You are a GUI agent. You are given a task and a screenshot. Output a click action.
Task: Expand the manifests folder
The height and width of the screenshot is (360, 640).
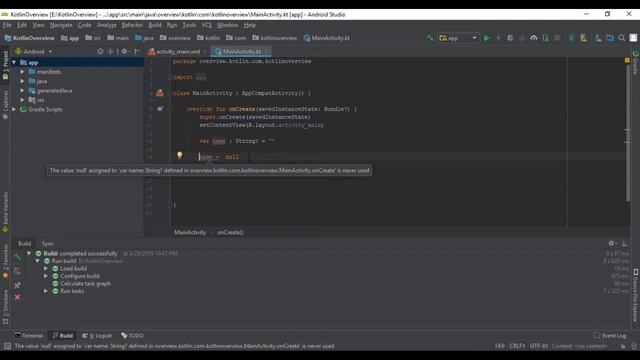(x=22, y=72)
